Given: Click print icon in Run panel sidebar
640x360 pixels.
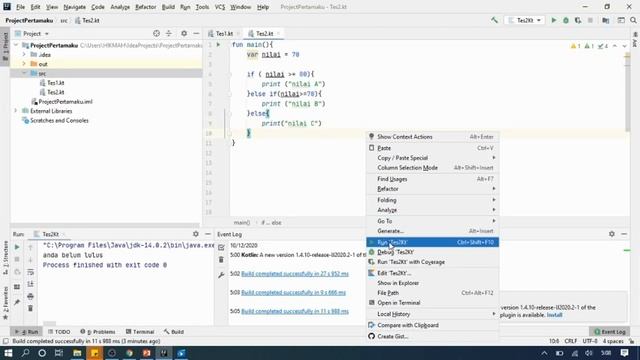Looking at the screenshot, I should tap(31, 296).
